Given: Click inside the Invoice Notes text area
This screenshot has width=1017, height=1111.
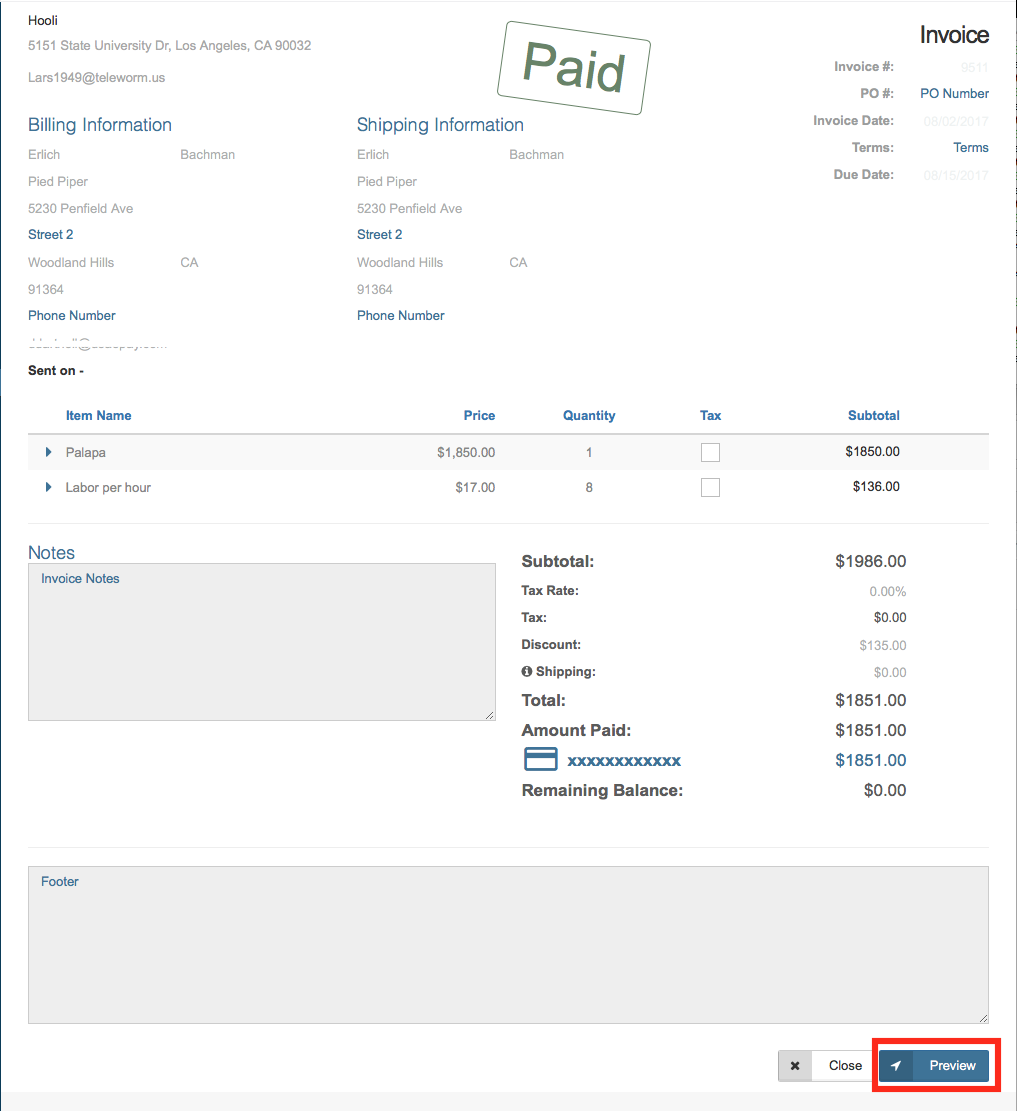Looking at the screenshot, I should coord(261,642).
